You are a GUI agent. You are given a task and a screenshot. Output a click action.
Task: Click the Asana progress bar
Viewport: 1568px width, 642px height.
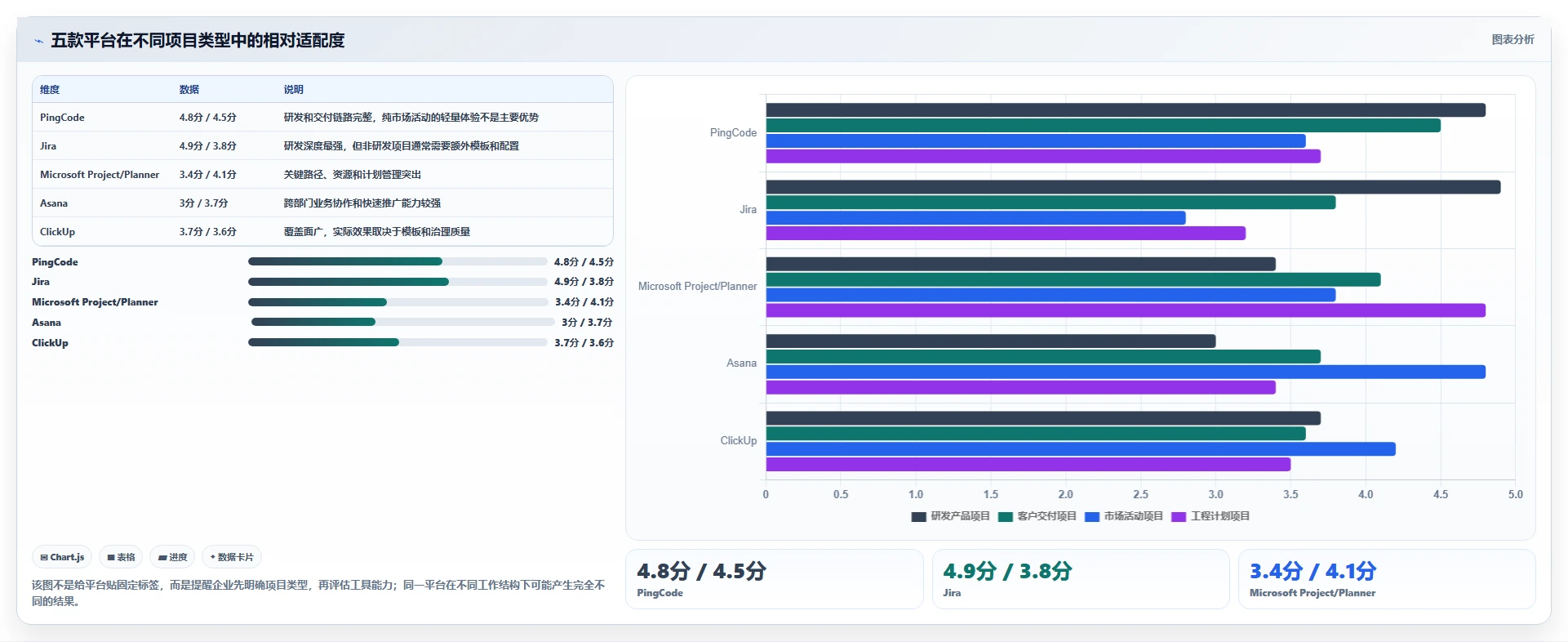(x=403, y=322)
